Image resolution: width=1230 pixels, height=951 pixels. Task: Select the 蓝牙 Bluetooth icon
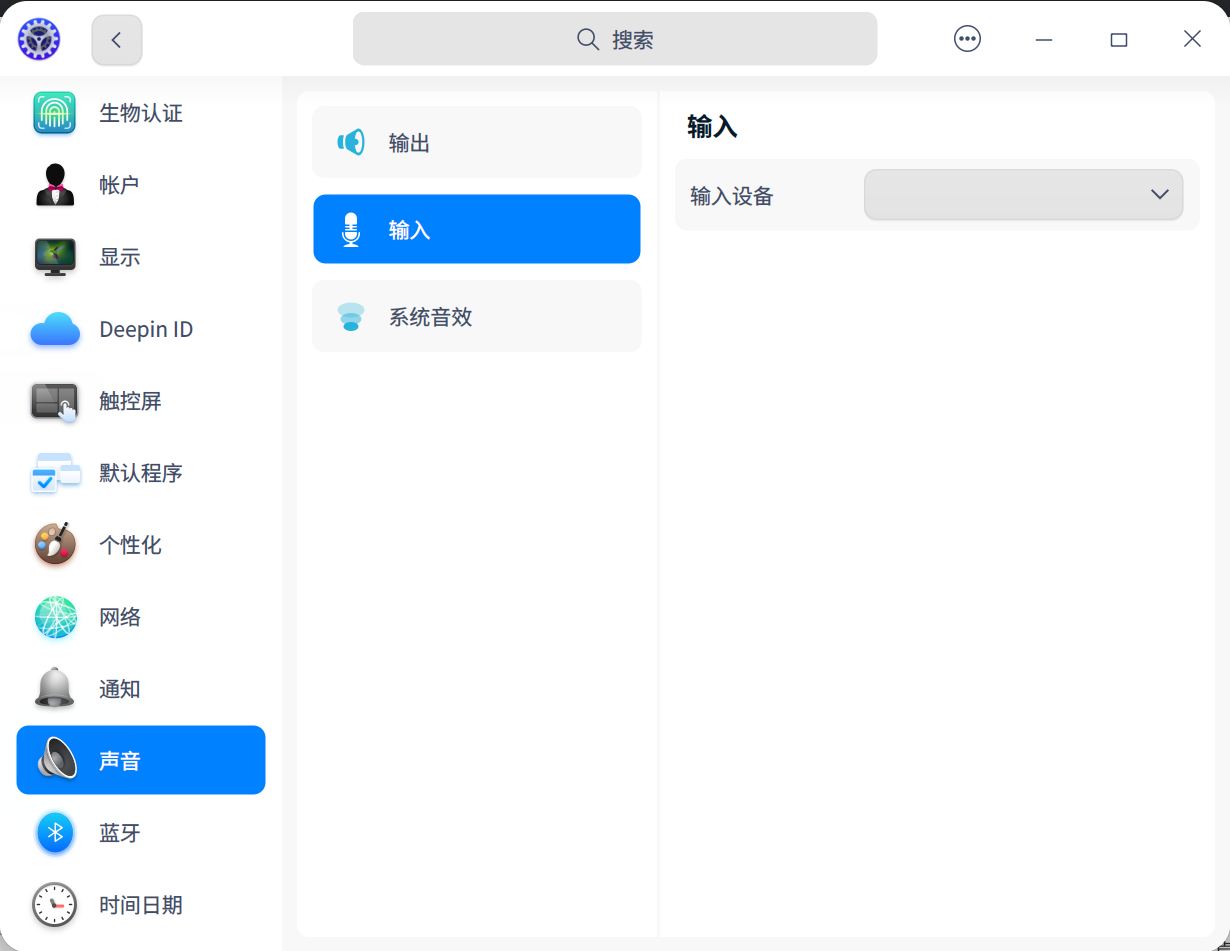(x=54, y=832)
